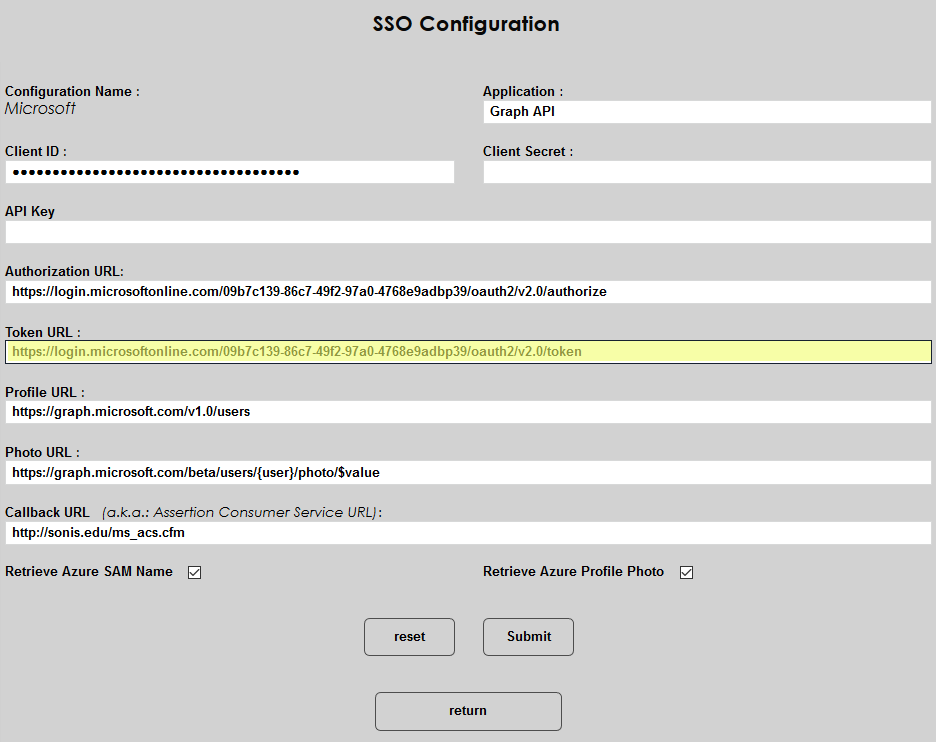The height and width of the screenshot is (742, 936).
Task: Click the Microsoft configuration name text
Action: click(40, 109)
